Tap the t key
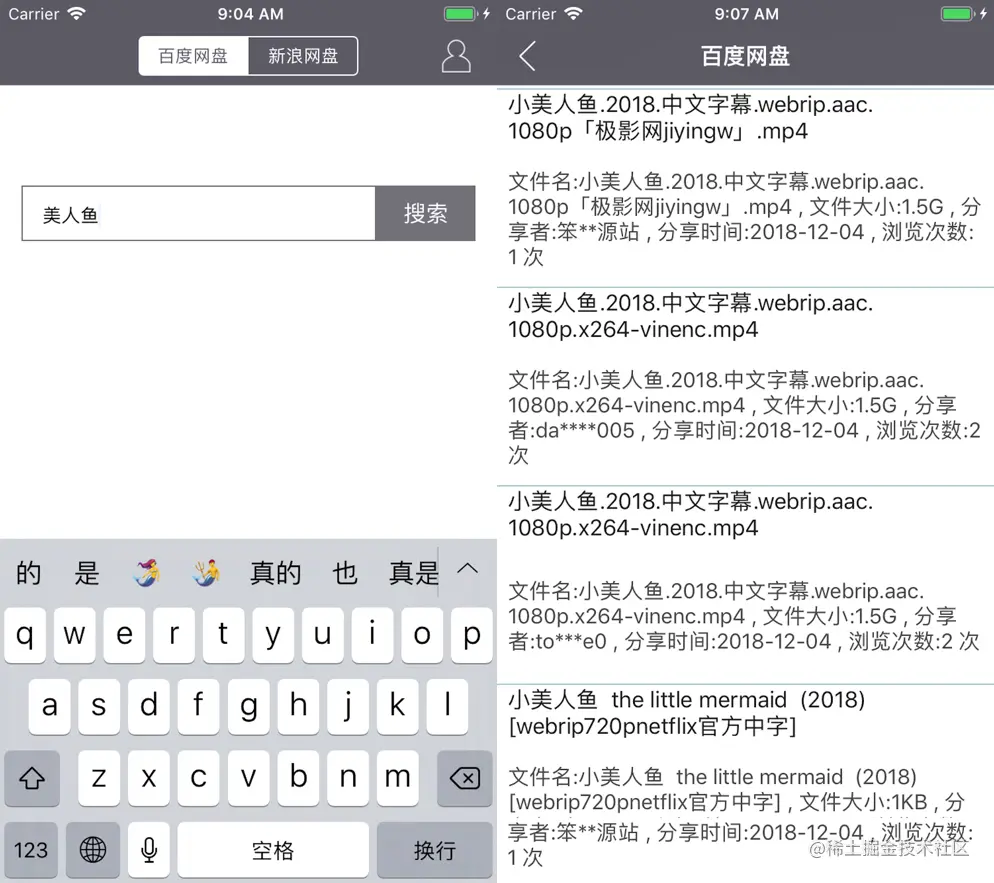 [223, 635]
